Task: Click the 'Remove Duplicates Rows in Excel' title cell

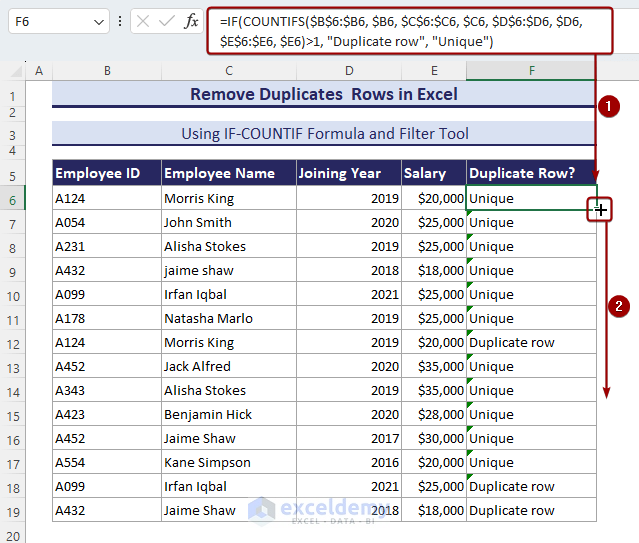Action: coord(324,94)
